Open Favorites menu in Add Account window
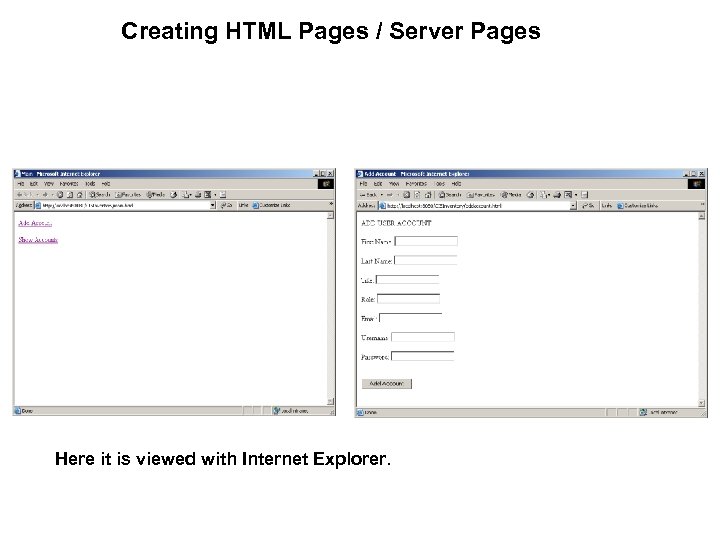Screen dimensions: 720x540 pyautogui.click(x=416, y=184)
